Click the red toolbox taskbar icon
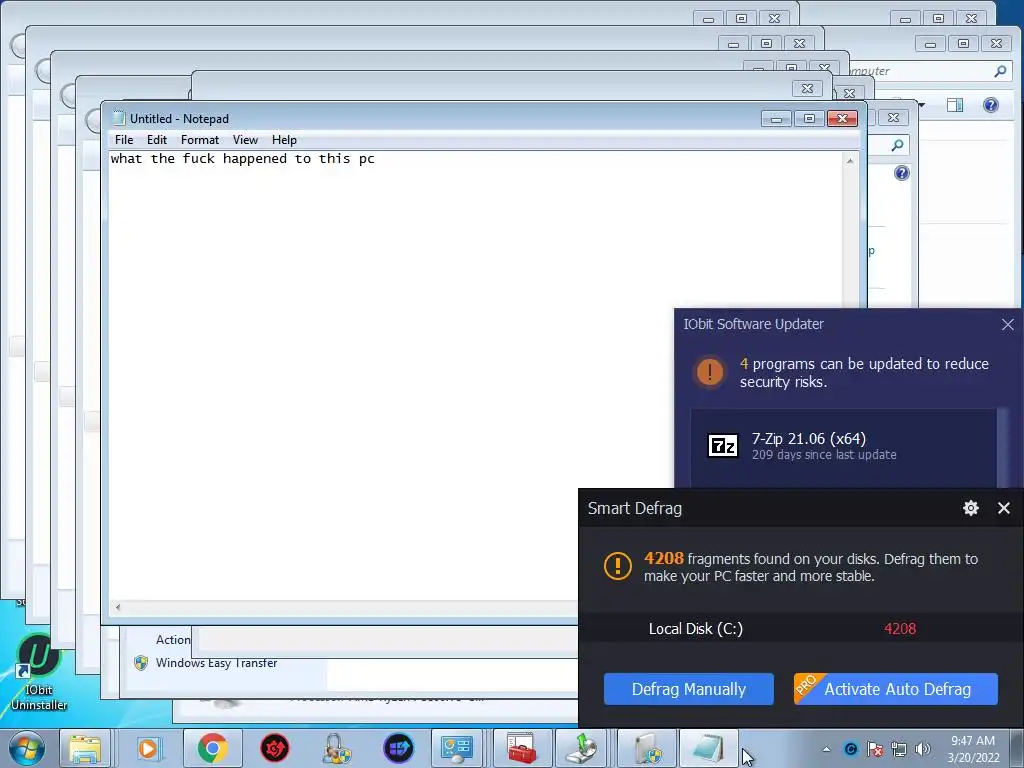Screen dimensions: 1024x768 (522, 748)
